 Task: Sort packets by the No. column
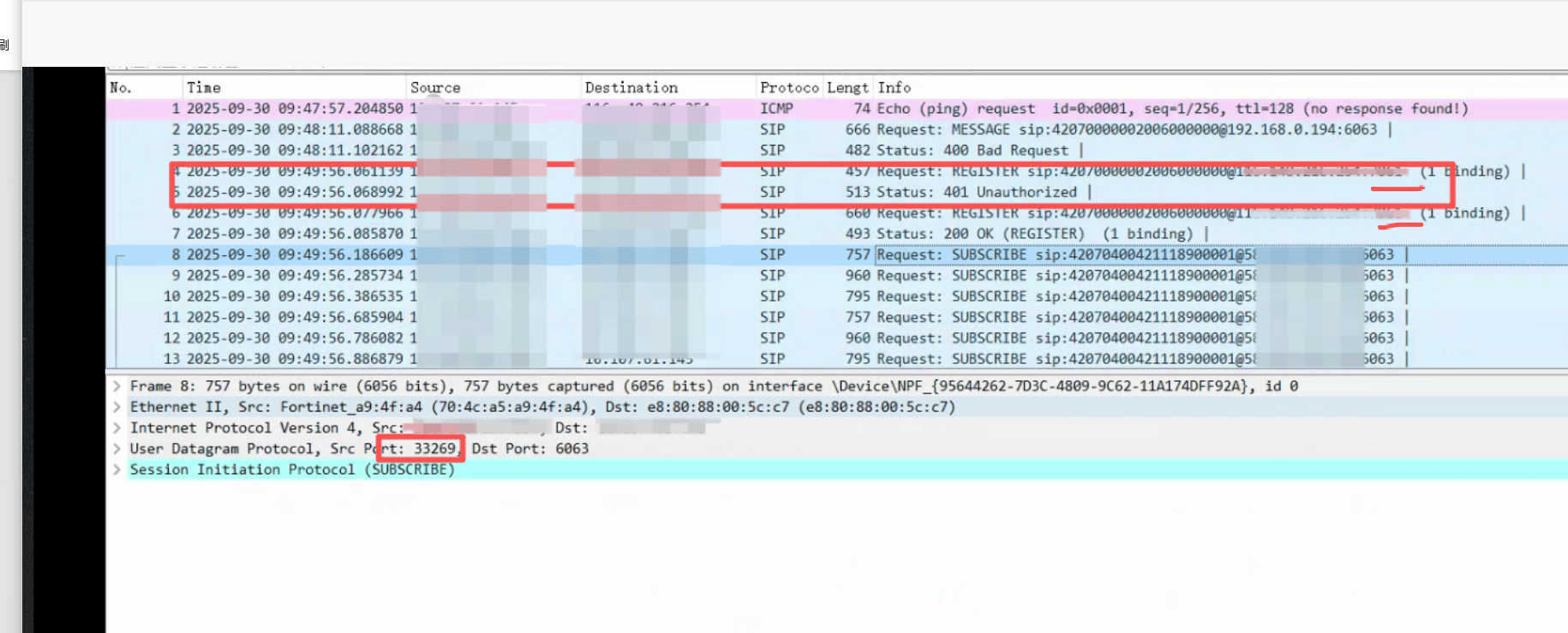click(121, 87)
